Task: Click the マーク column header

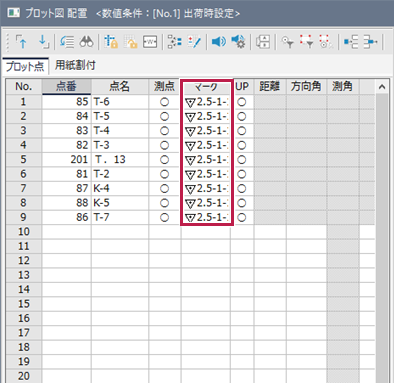Action: point(206,87)
